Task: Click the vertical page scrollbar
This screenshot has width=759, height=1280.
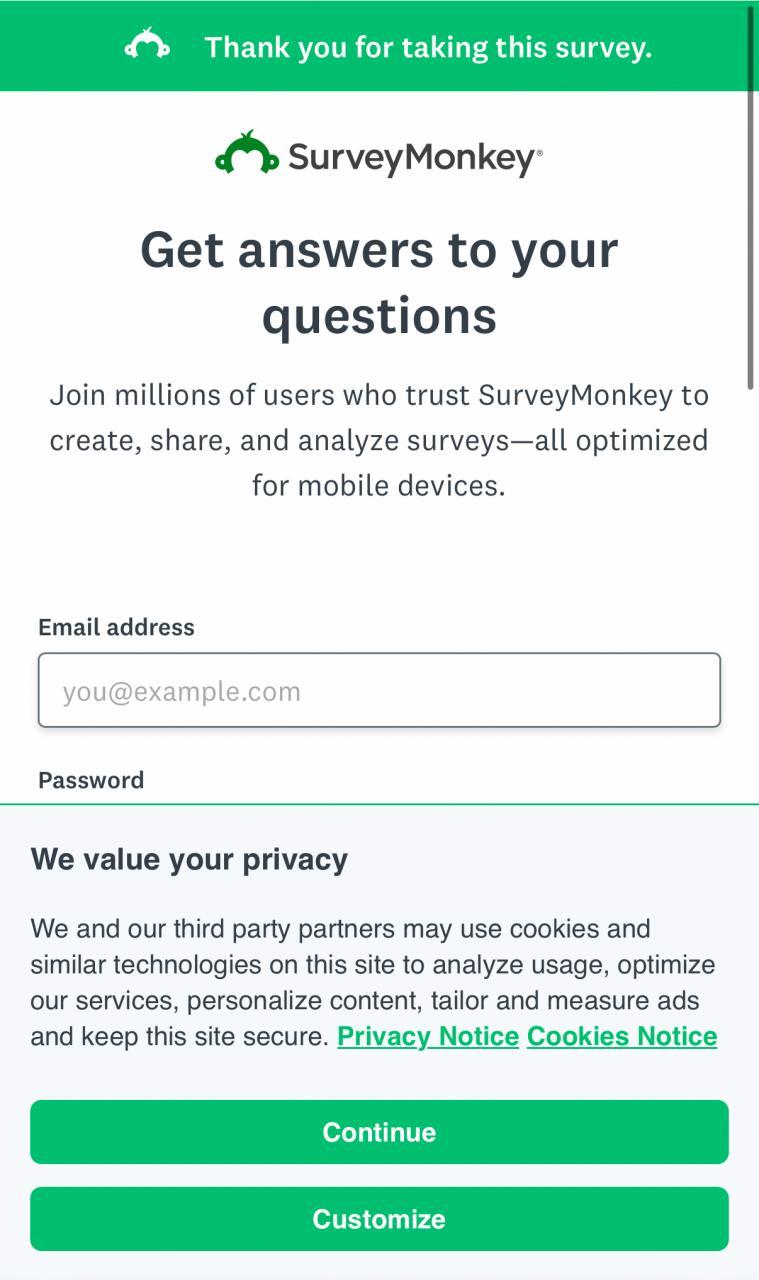Action: pyautogui.click(x=751, y=200)
